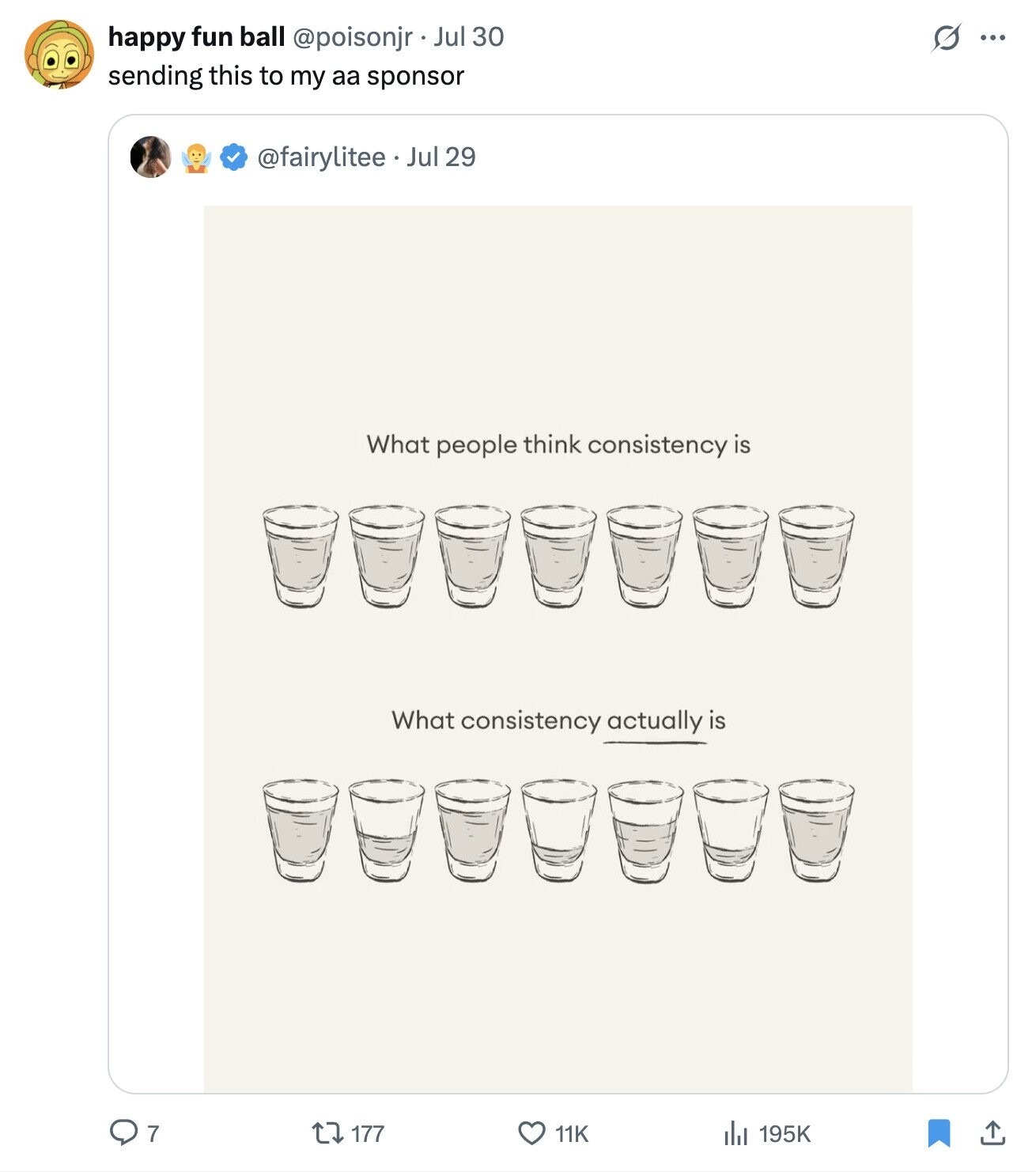Viewport: 1036px width, 1172px height.
Task: Click the 11K likes count
Action: coord(571,1134)
